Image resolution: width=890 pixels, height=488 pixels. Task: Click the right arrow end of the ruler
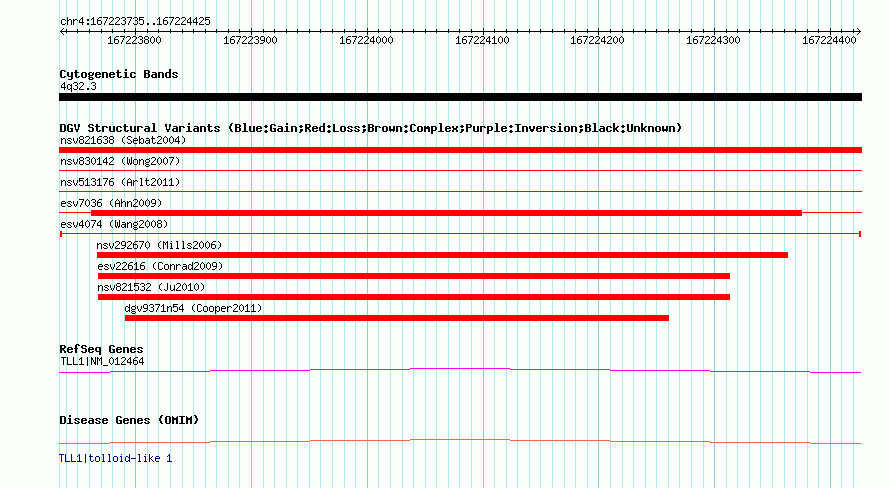(858, 31)
